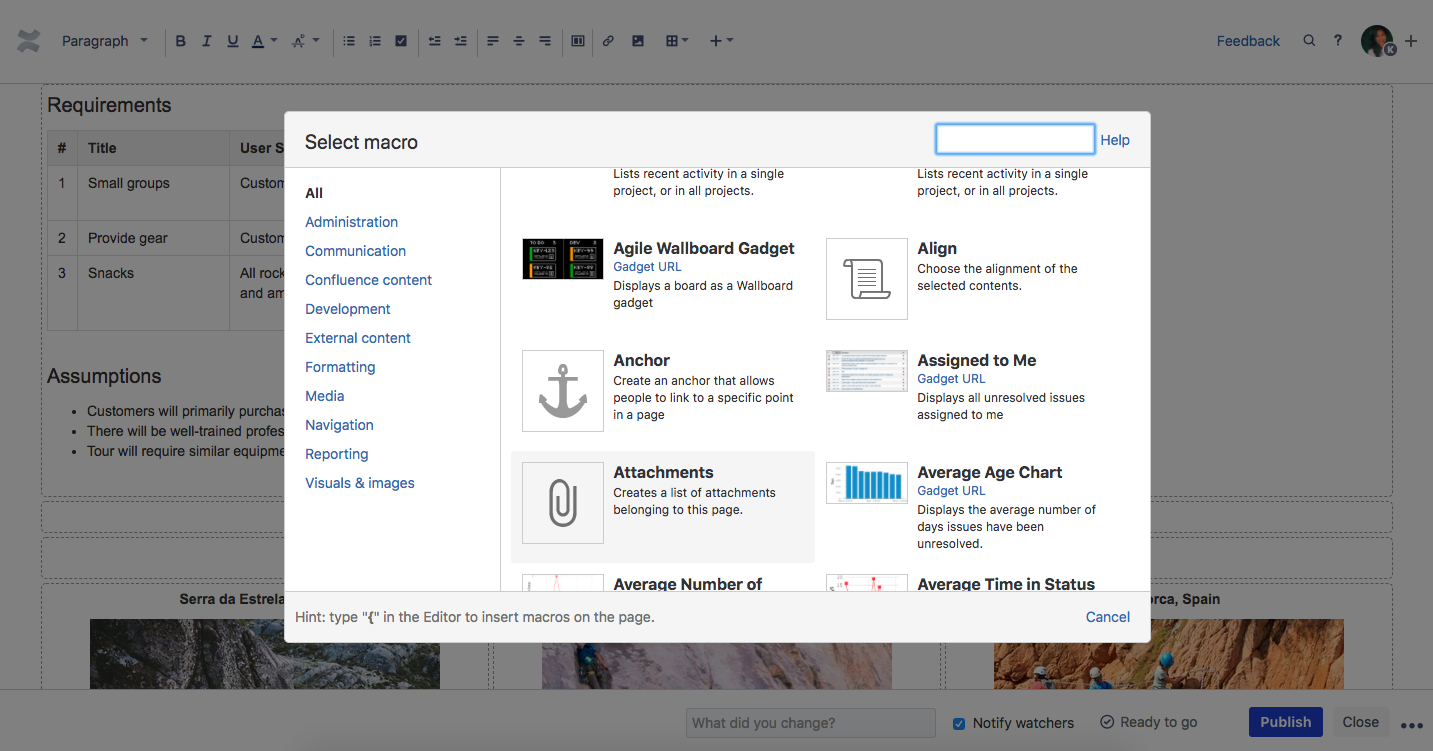Open the table insertion dropdown
This screenshot has height=751, width=1433.
(x=677, y=41)
